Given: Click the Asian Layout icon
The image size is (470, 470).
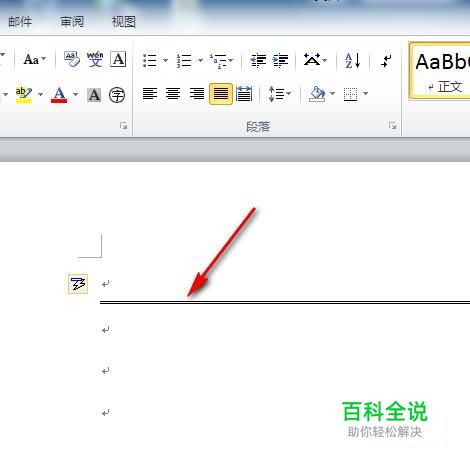Looking at the screenshot, I should [312, 60].
